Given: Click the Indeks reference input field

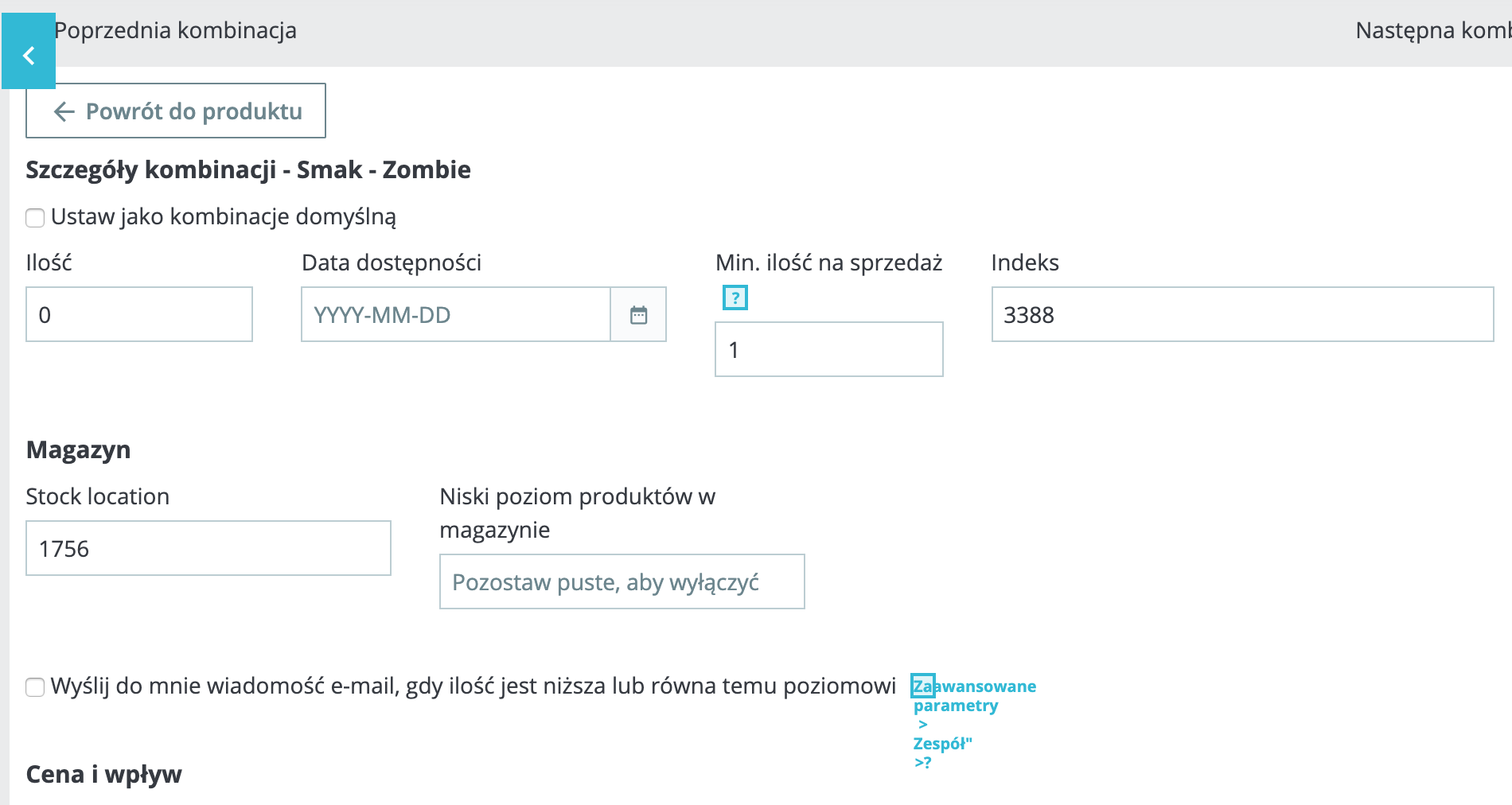Looking at the screenshot, I should (1241, 314).
